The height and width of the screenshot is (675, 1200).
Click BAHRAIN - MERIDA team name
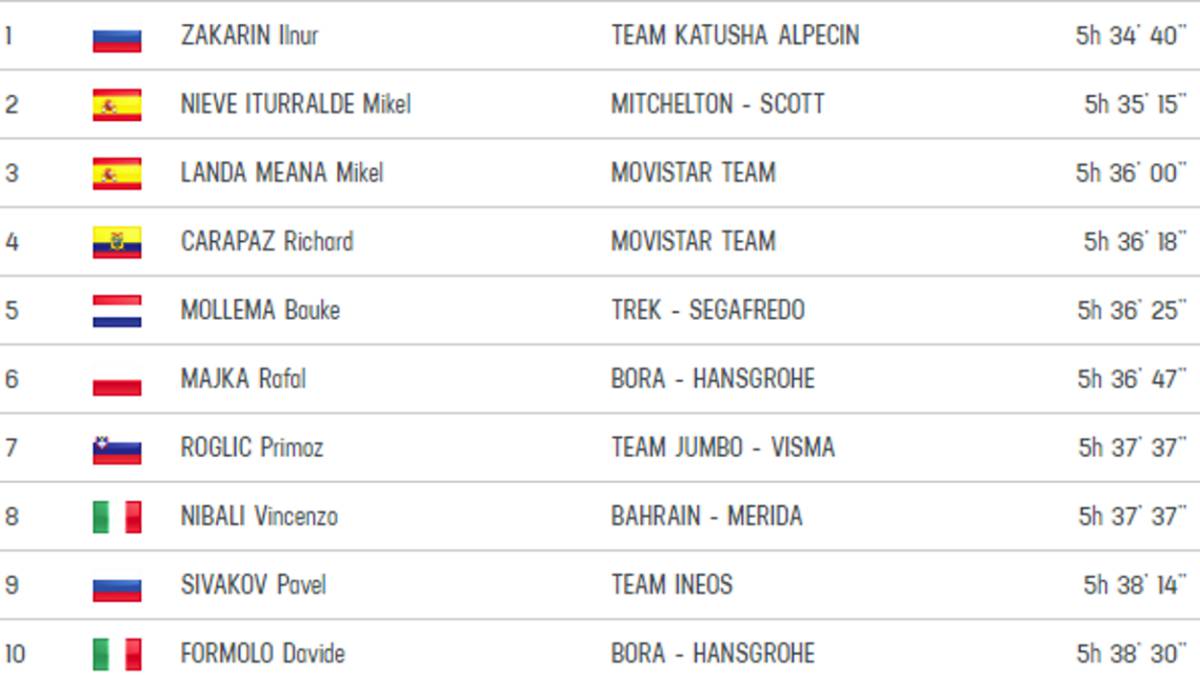(x=707, y=517)
